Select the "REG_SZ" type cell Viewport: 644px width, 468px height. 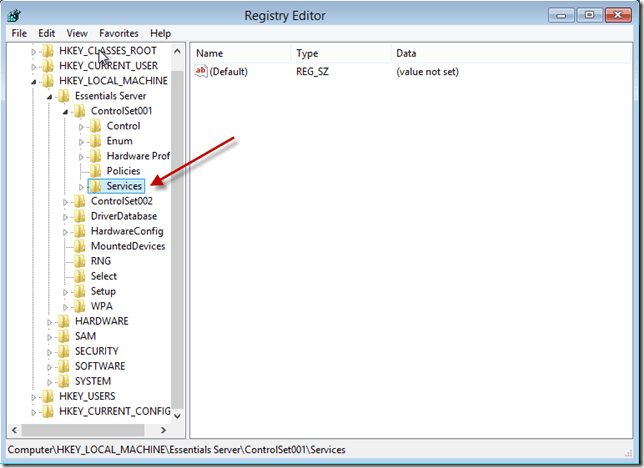click(x=312, y=72)
